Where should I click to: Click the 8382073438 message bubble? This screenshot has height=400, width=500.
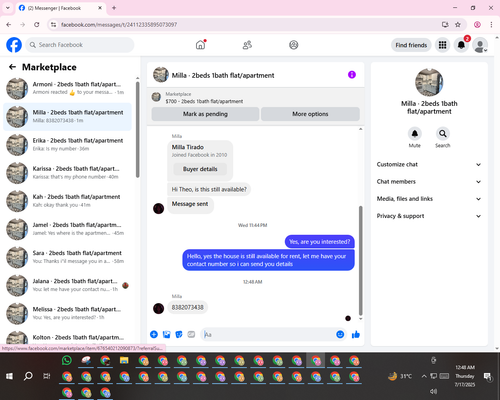pos(187,307)
